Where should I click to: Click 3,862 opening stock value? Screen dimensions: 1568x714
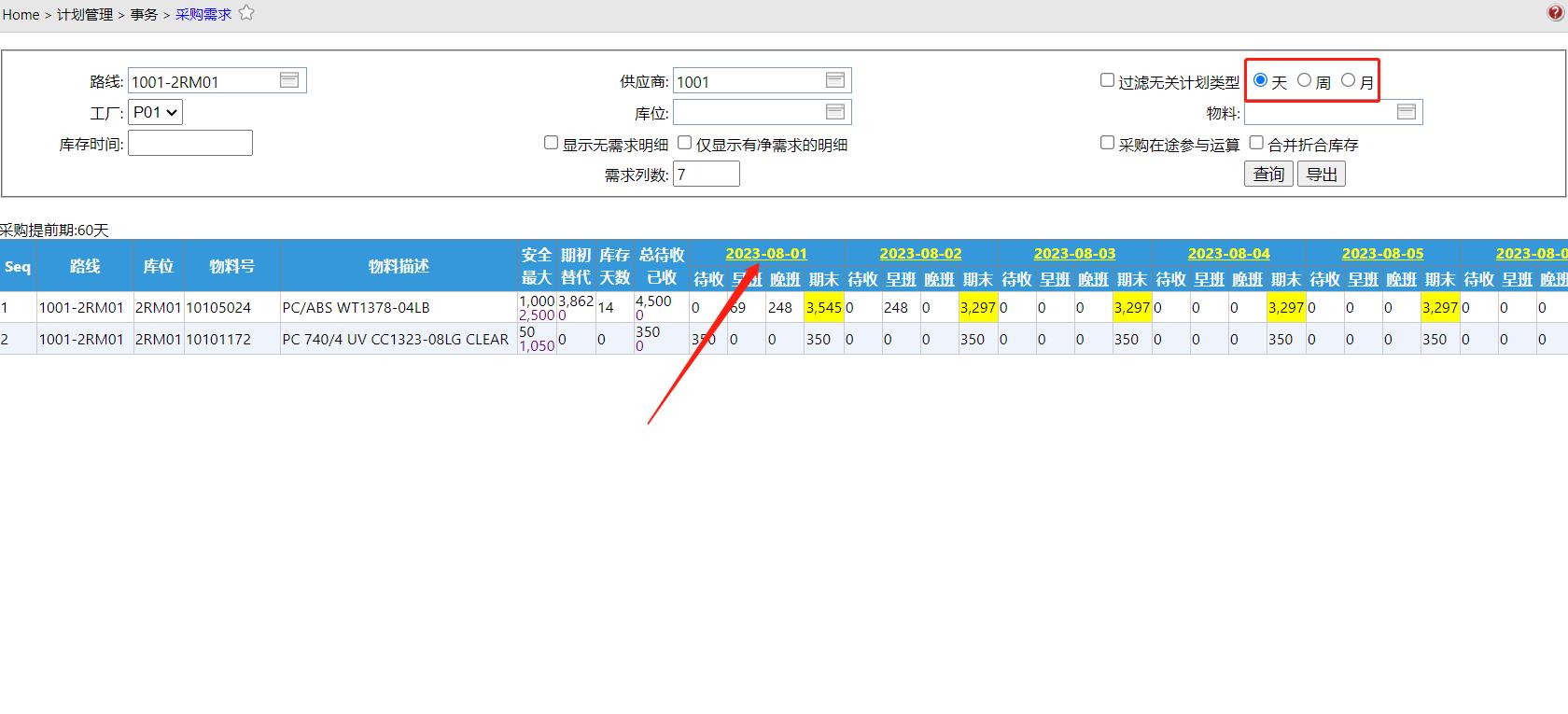pos(576,301)
